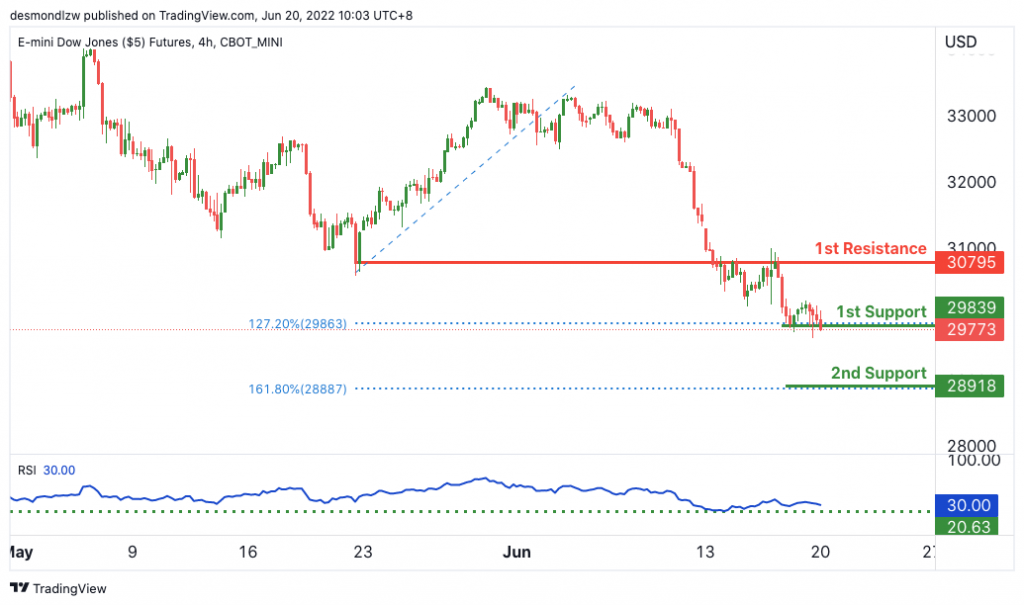Click the 1st Support text annotation

point(882,312)
